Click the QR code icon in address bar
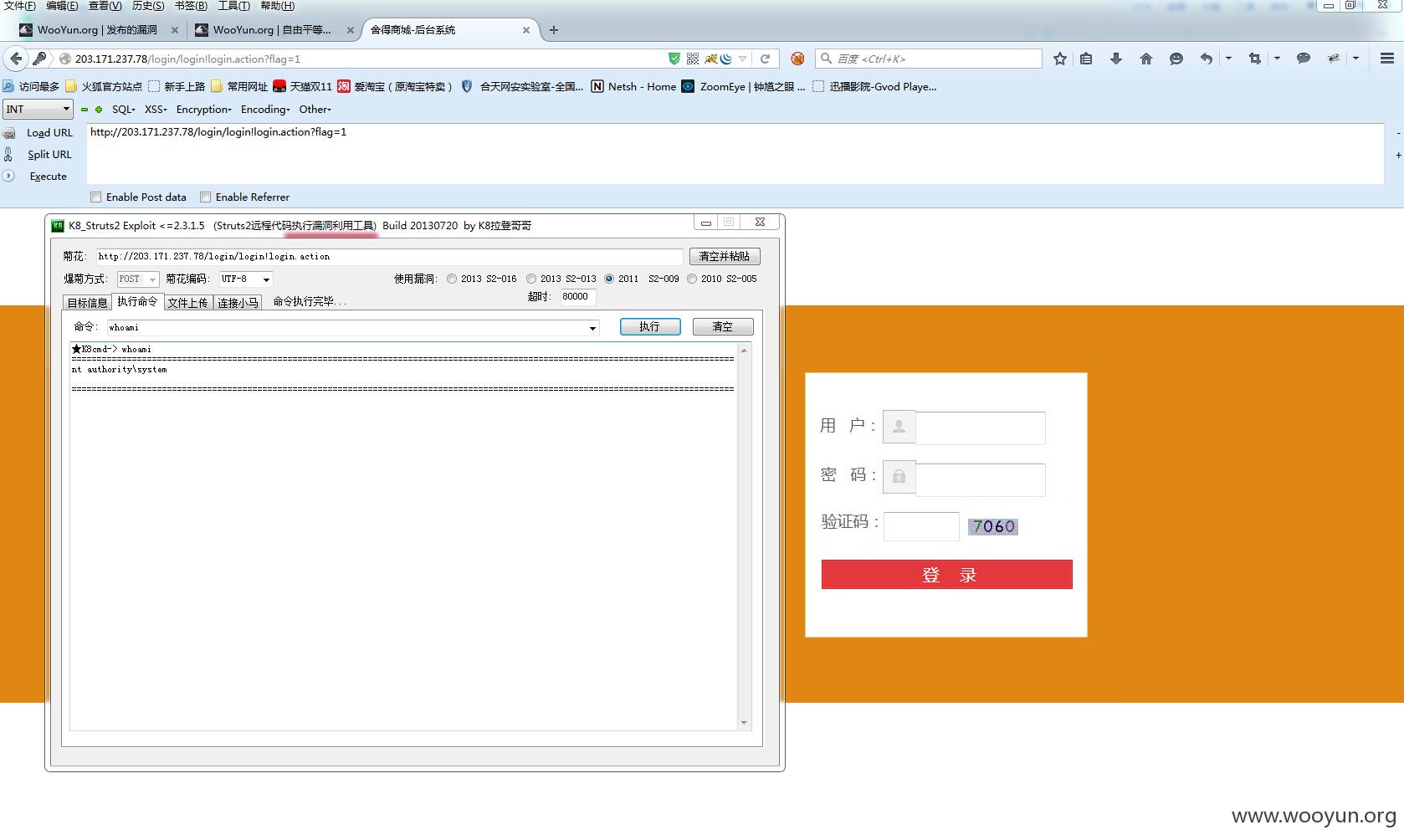This screenshot has width=1404, height=840. click(693, 59)
